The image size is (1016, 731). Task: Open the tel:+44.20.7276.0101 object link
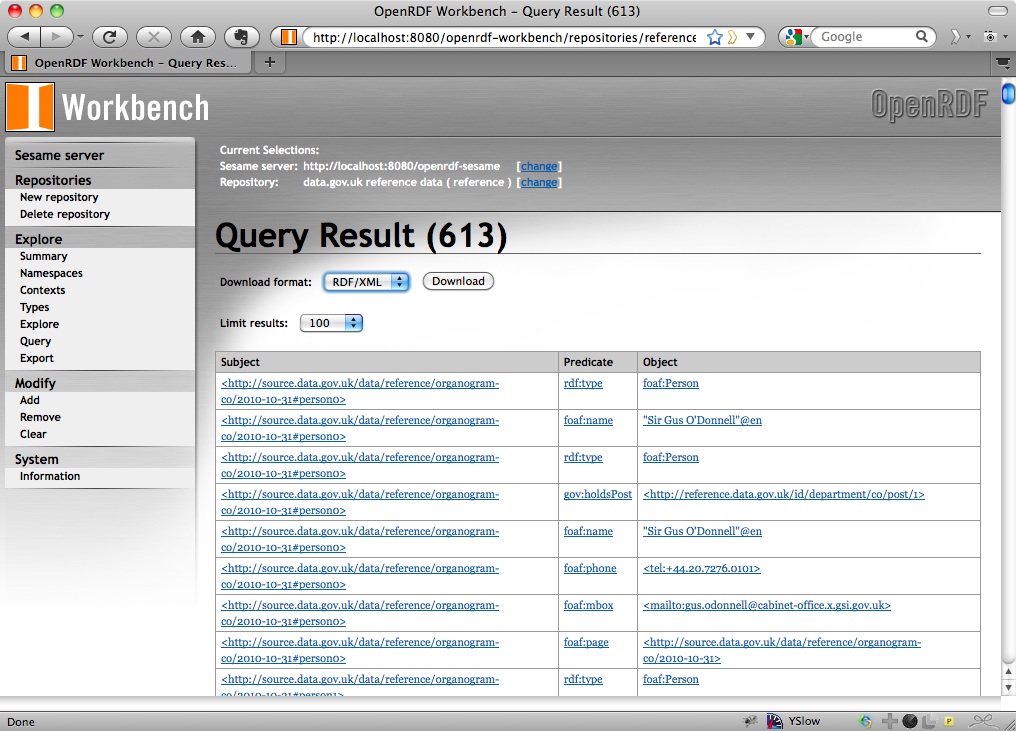pyautogui.click(x=701, y=568)
